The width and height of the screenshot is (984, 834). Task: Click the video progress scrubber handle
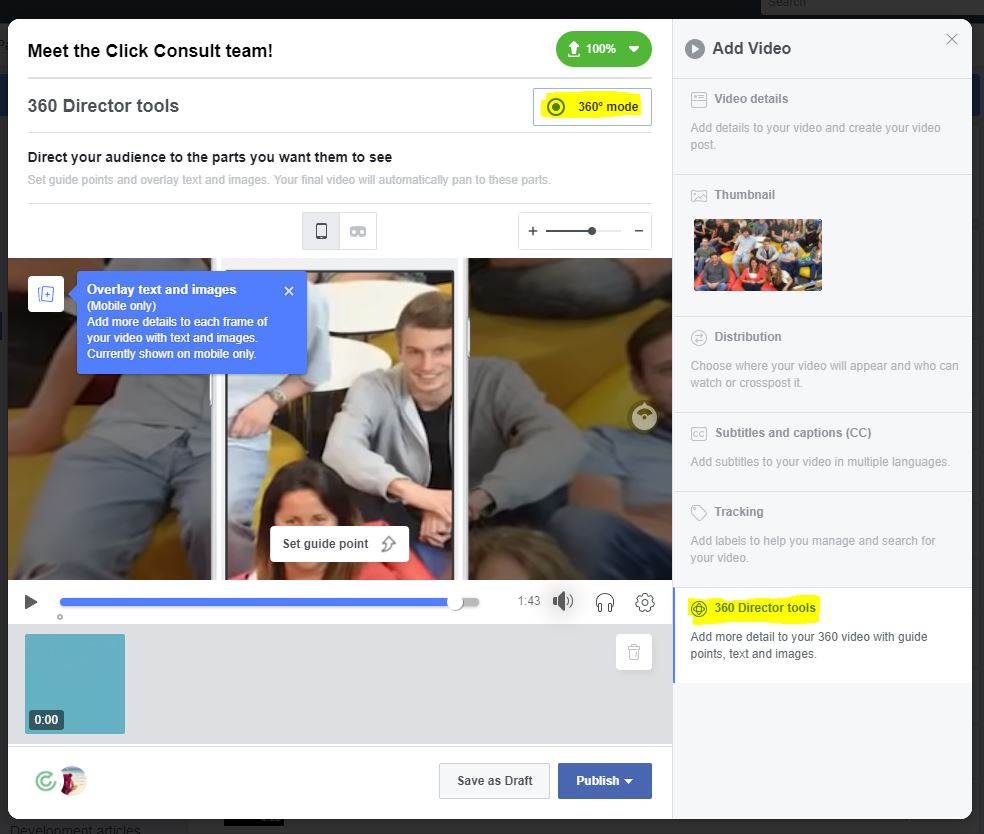(456, 602)
